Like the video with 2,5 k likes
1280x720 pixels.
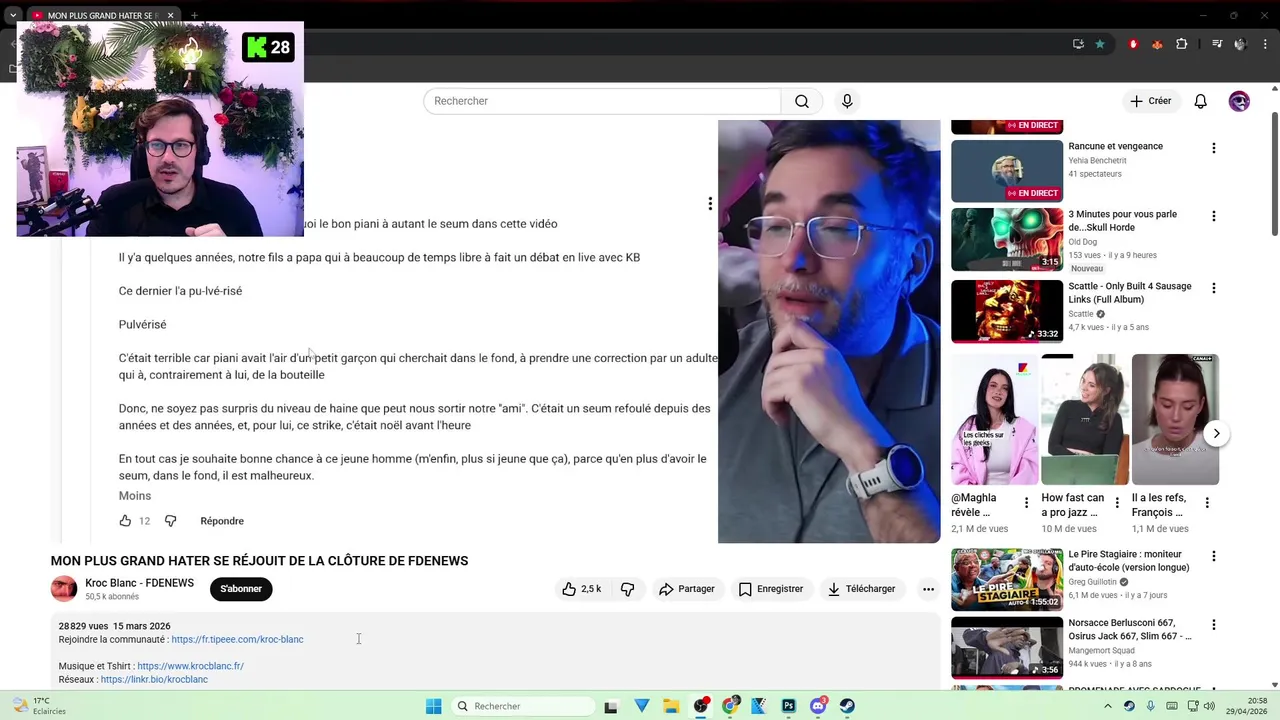(x=581, y=589)
